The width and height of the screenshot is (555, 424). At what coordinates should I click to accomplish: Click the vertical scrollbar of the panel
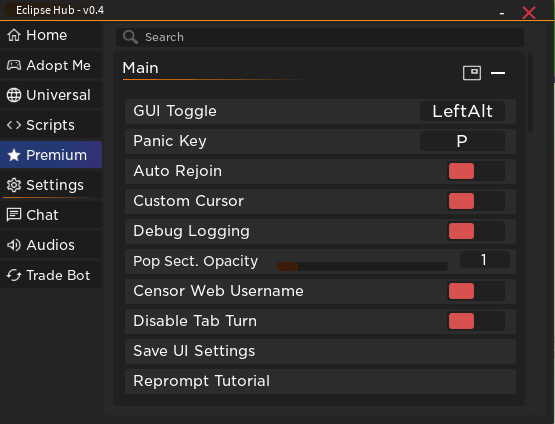click(x=530, y=93)
